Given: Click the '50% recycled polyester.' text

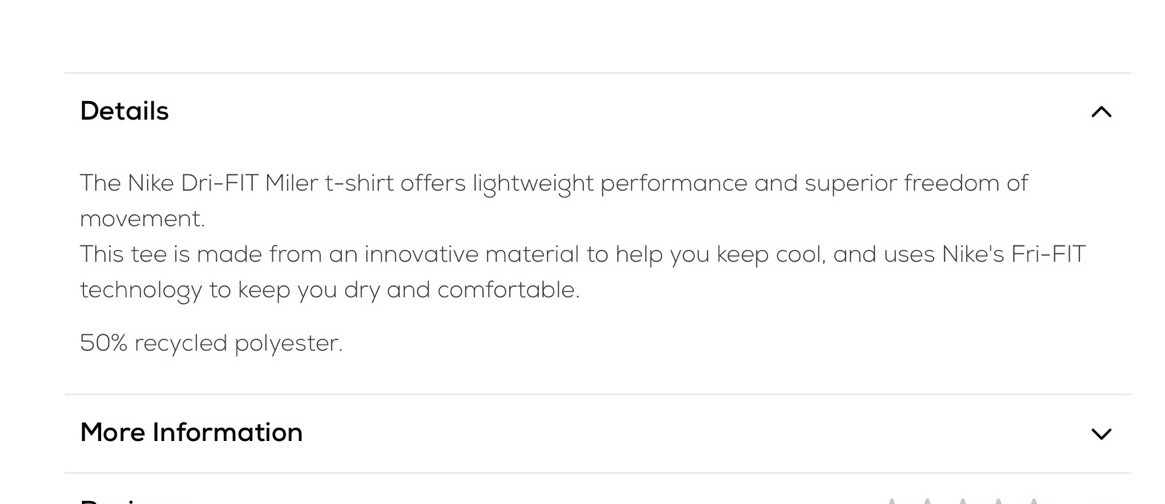Looking at the screenshot, I should pyautogui.click(x=212, y=343).
